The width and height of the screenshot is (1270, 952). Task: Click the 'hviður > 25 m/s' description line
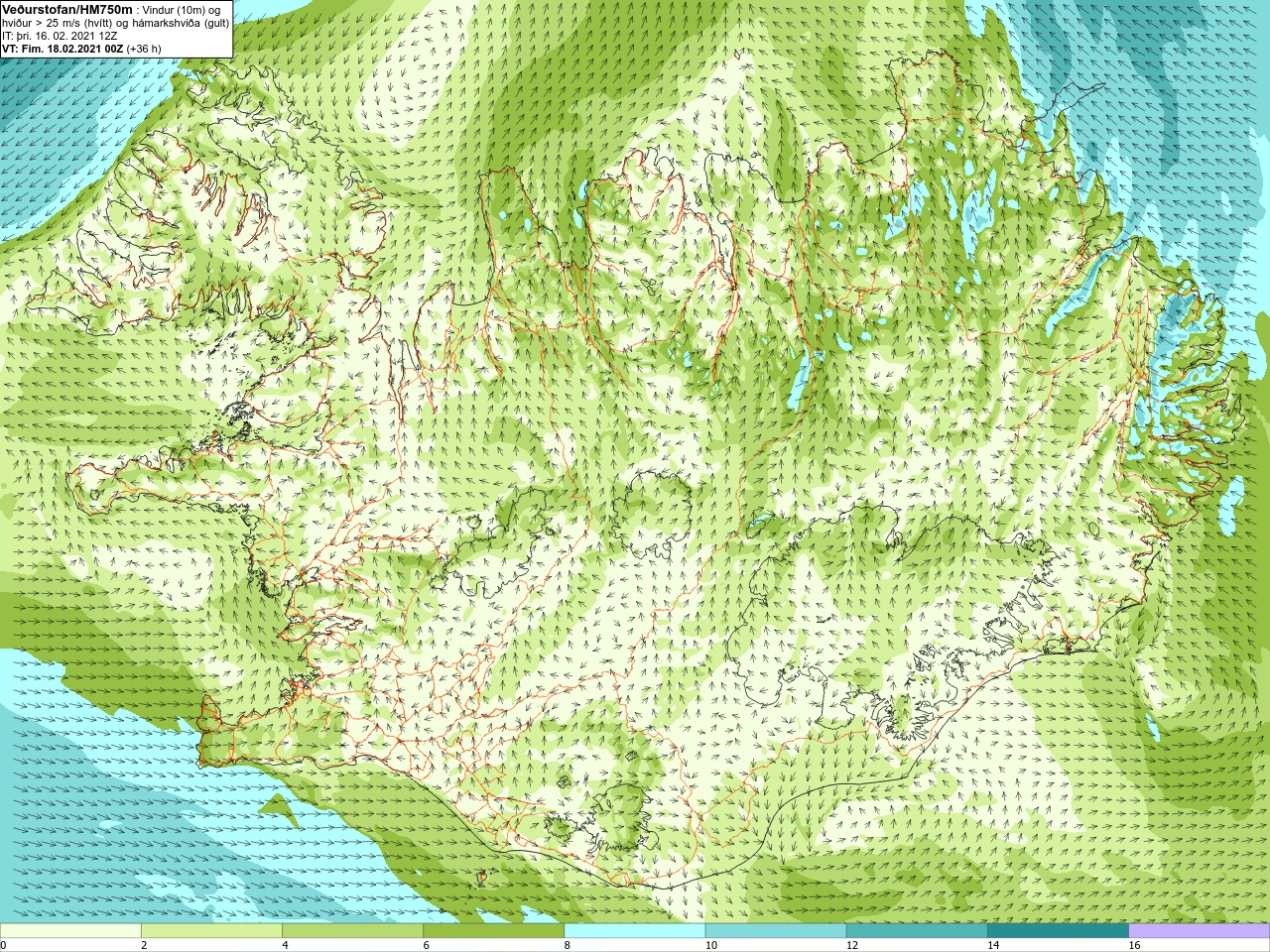115,22
